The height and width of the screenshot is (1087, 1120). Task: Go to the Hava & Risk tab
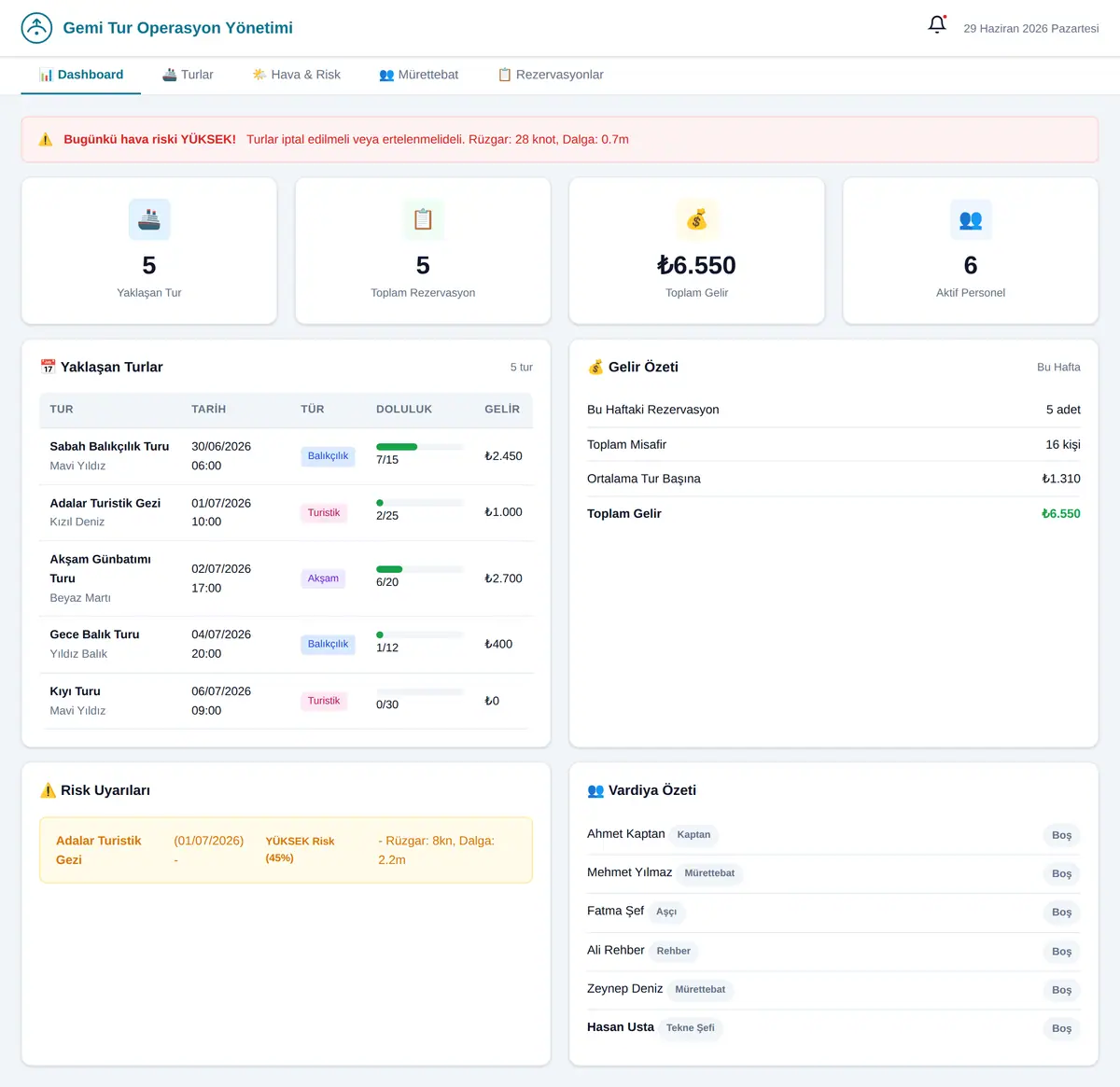click(297, 75)
